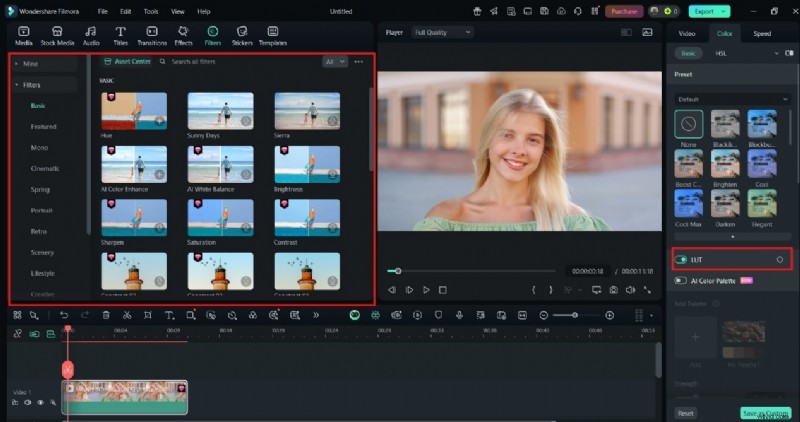Viewport: 800px width, 422px height.
Task: Toggle AI Color Palette switch
Action: [681, 281]
